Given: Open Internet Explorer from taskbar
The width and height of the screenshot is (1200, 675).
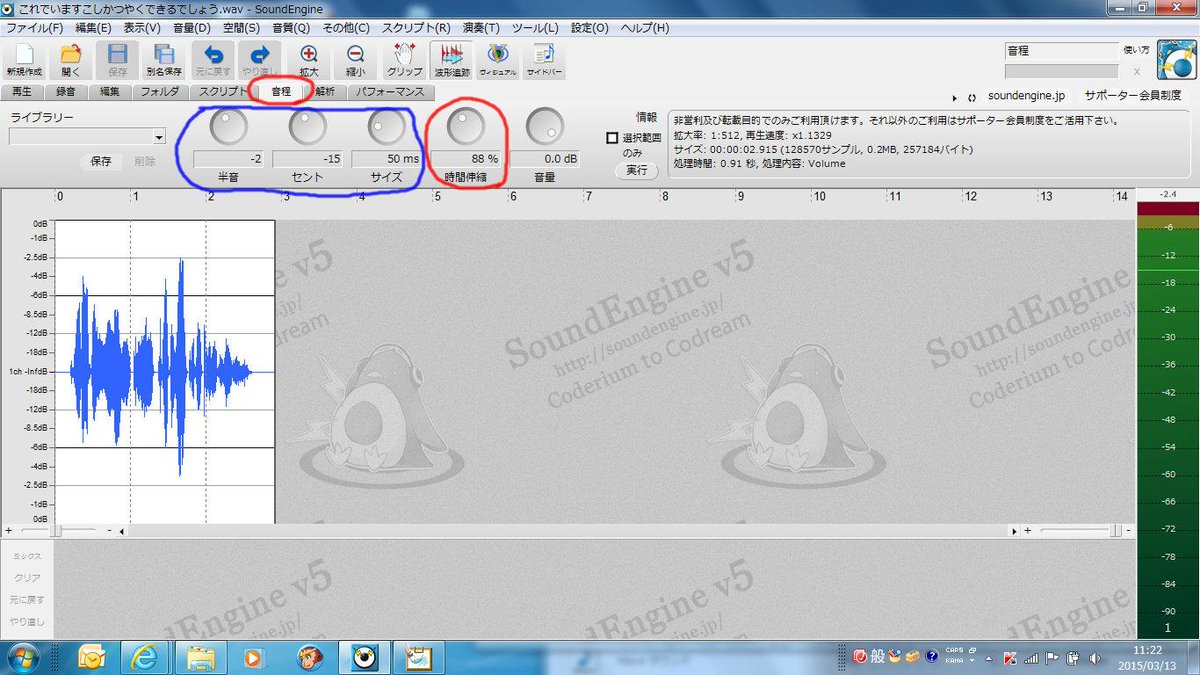Looking at the screenshot, I should 145,658.
